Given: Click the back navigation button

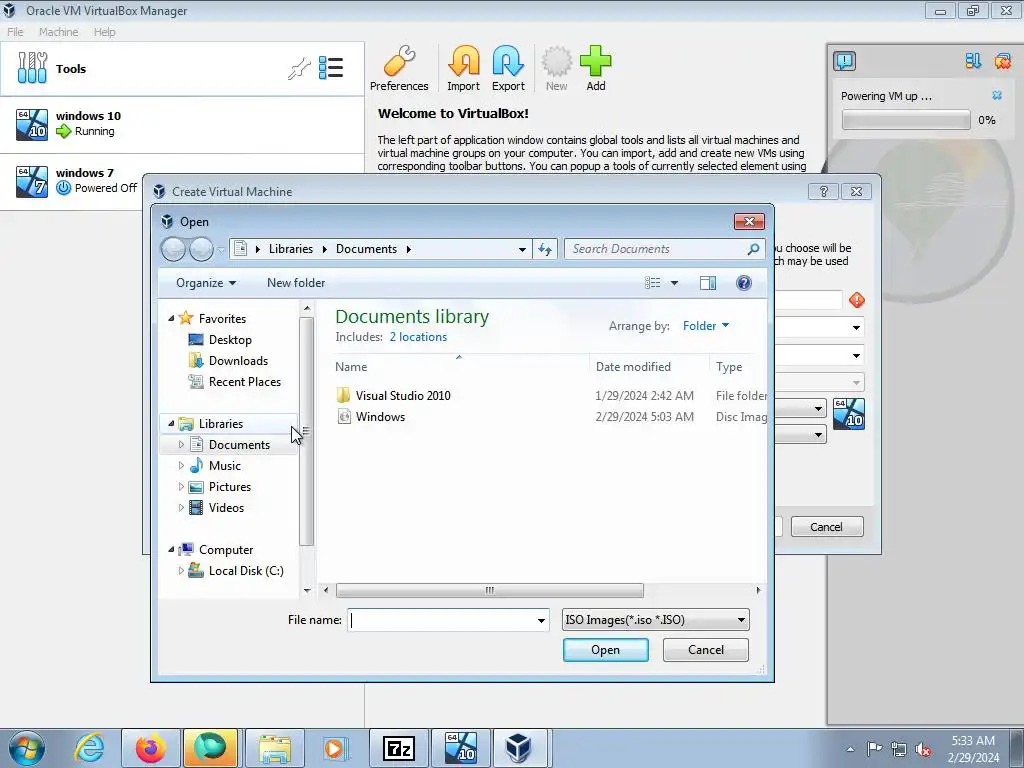Looking at the screenshot, I should click(173, 249).
